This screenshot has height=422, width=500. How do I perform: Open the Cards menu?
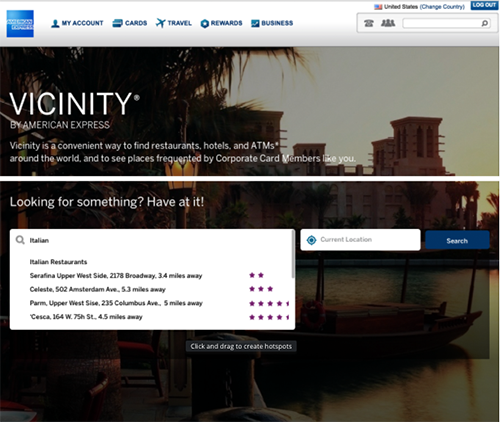pyautogui.click(x=130, y=23)
